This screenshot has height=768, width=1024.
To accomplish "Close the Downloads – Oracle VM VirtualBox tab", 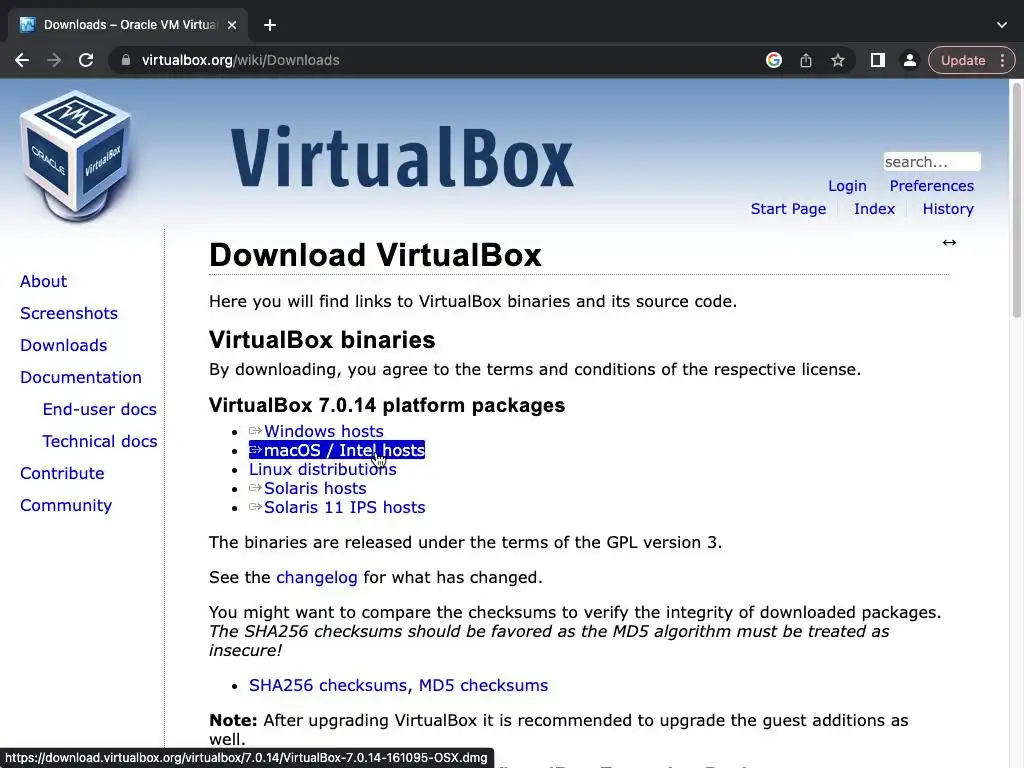I will tap(232, 25).
